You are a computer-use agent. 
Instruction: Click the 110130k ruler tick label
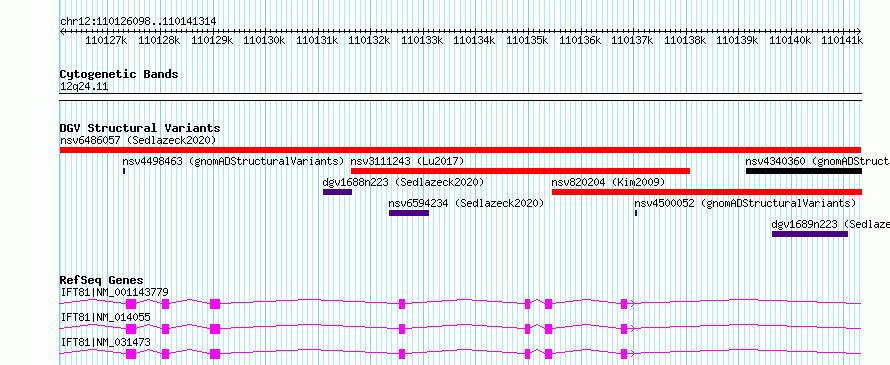[265, 41]
